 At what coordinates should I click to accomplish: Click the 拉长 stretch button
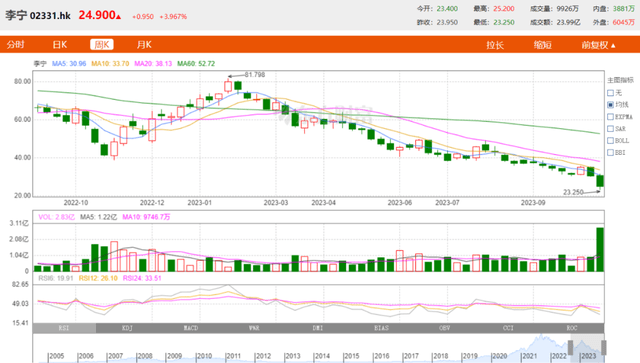495,45
